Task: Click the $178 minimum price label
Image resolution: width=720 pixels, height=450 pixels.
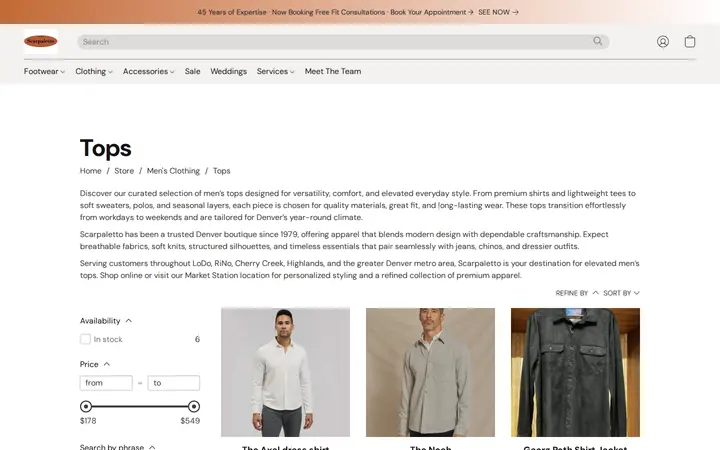Action: pos(88,421)
